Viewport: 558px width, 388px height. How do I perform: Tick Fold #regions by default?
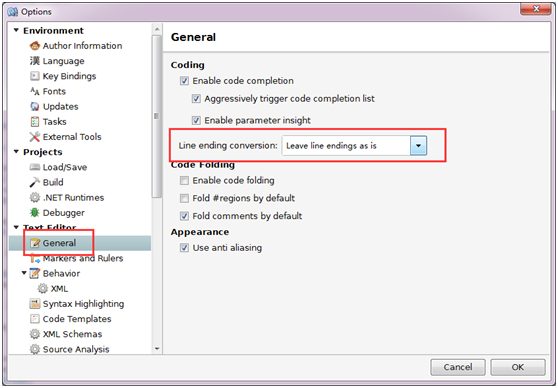184,198
